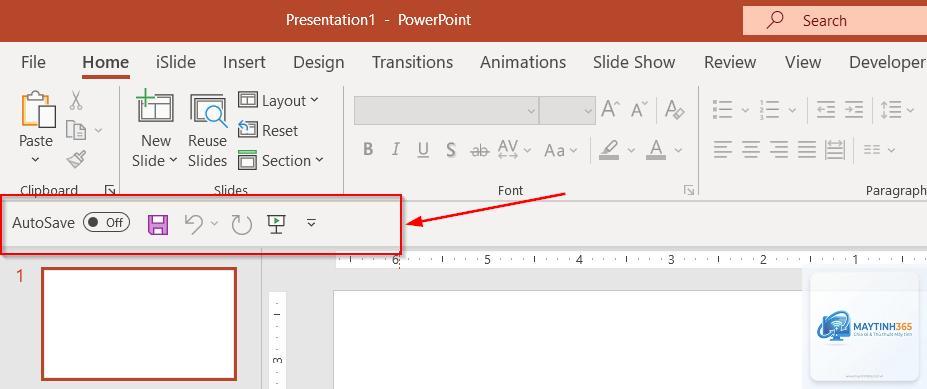Image resolution: width=927 pixels, height=389 pixels.
Task: Expand the Paste options arrow
Action: pyautogui.click(x=35, y=159)
